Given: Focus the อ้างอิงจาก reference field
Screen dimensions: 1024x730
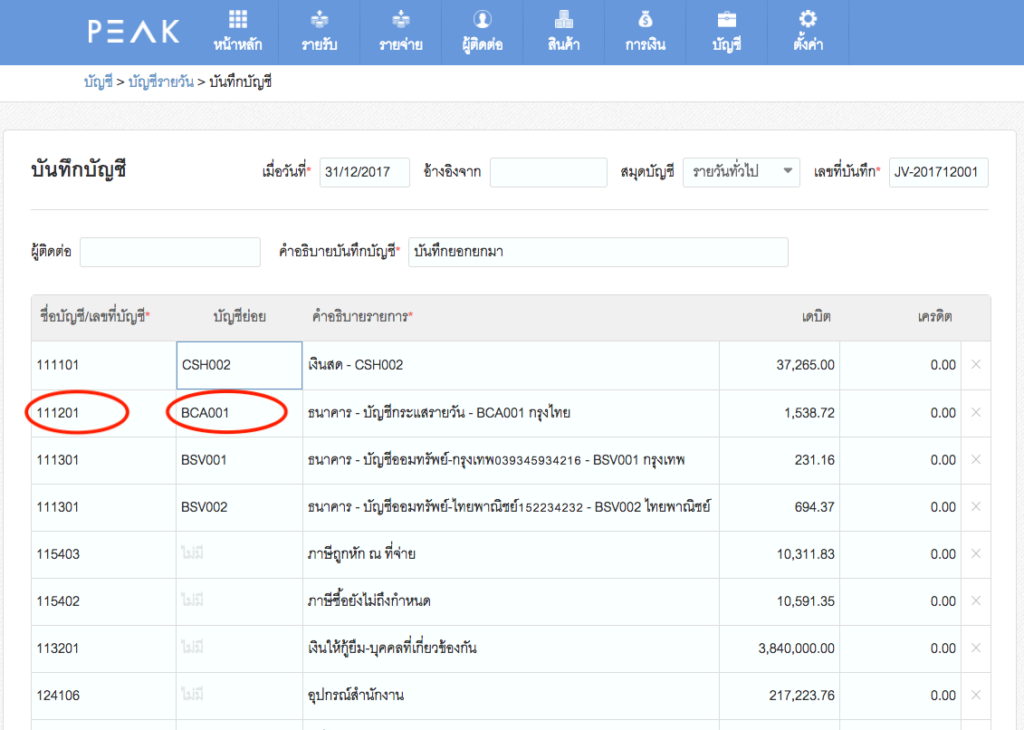Looking at the screenshot, I should tap(548, 172).
